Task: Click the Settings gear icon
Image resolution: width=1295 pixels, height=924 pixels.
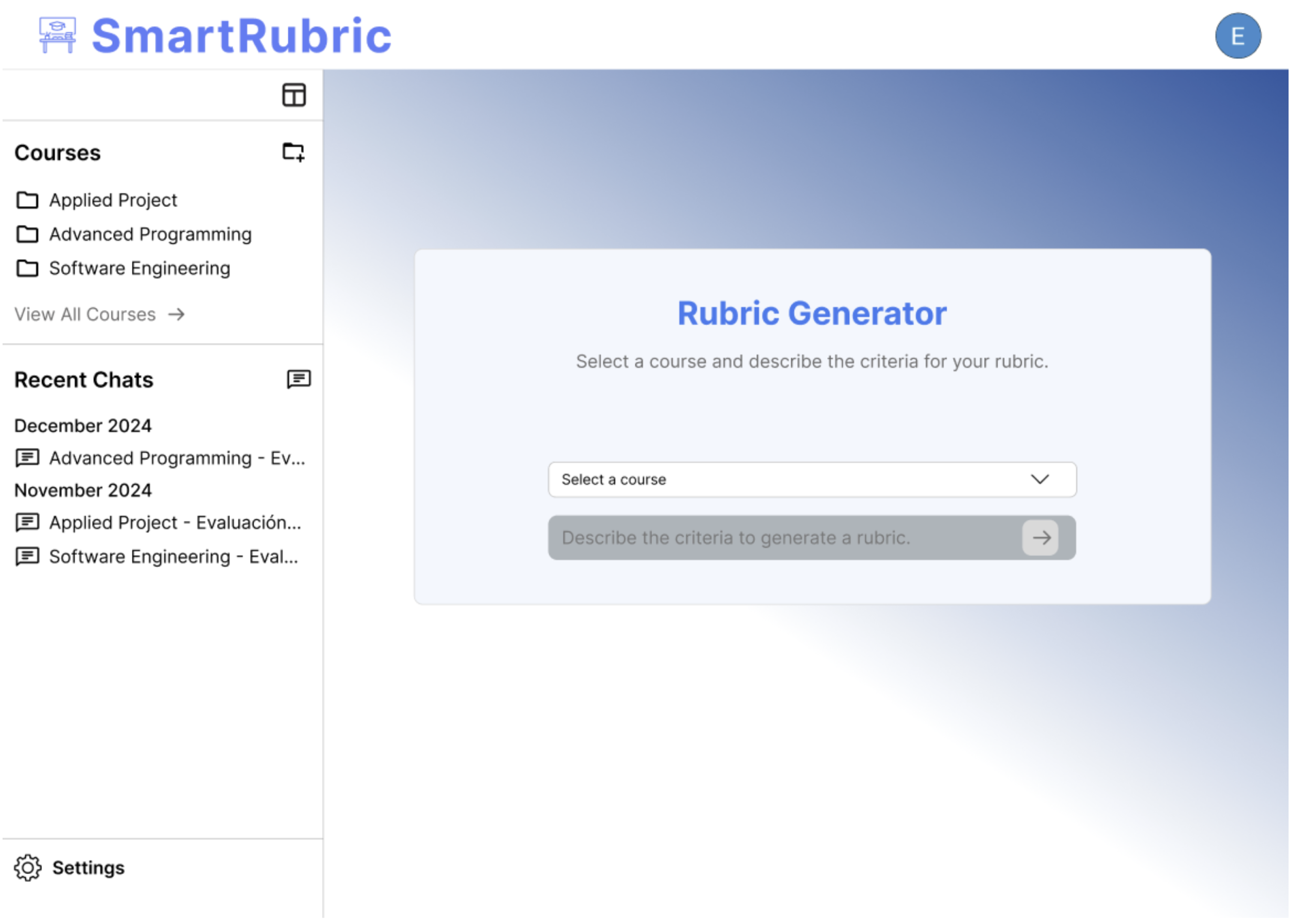Action: [x=28, y=868]
